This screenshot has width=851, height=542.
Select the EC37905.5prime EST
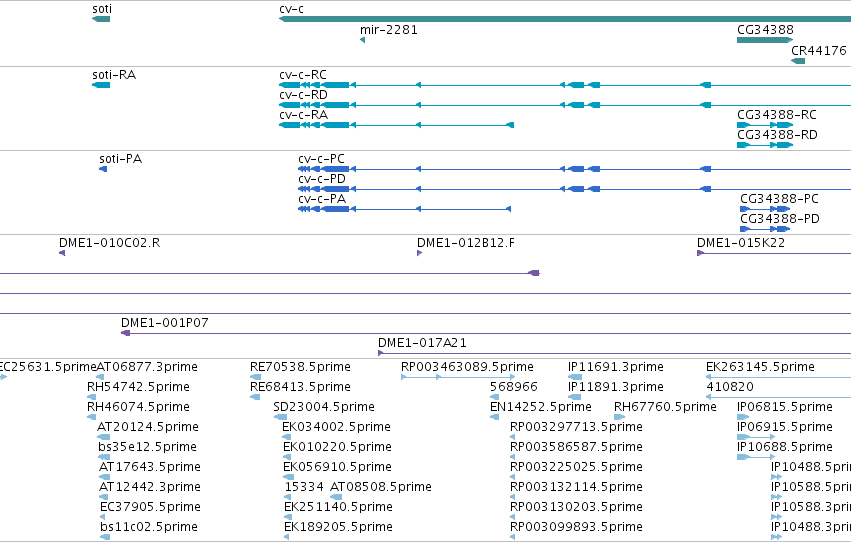coord(102,517)
